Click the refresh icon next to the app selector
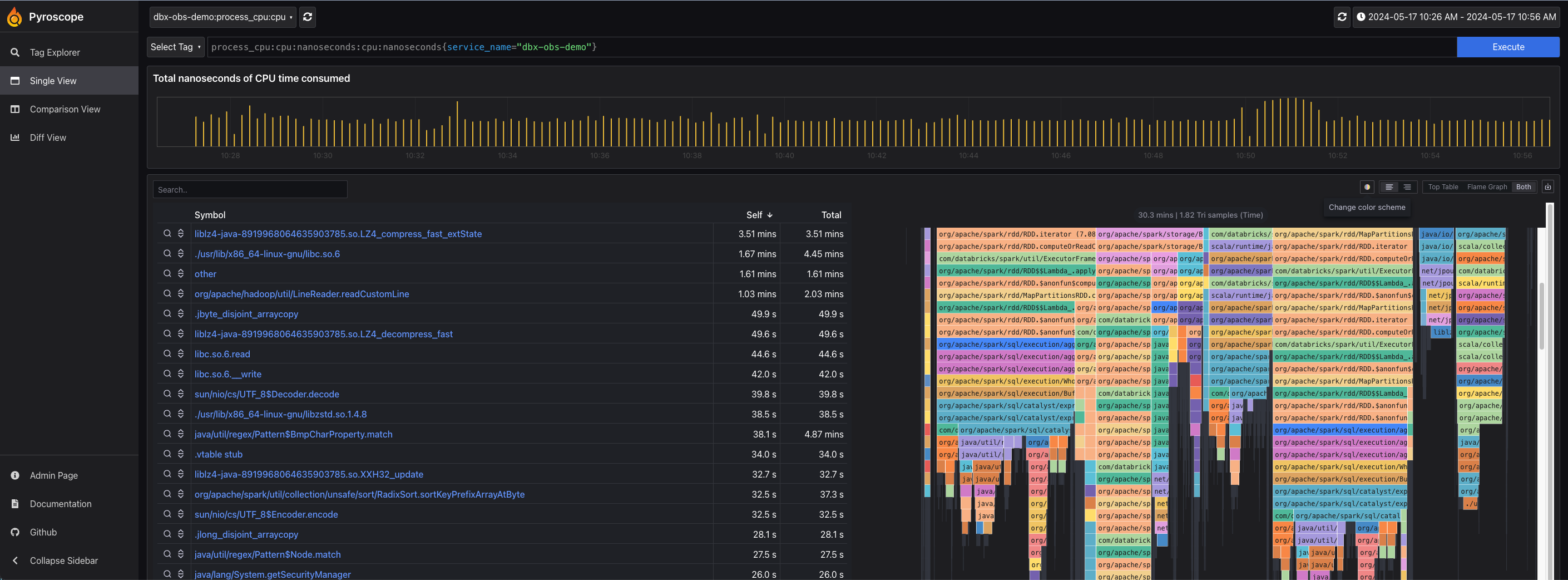The image size is (1568, 580). point(308,17)
